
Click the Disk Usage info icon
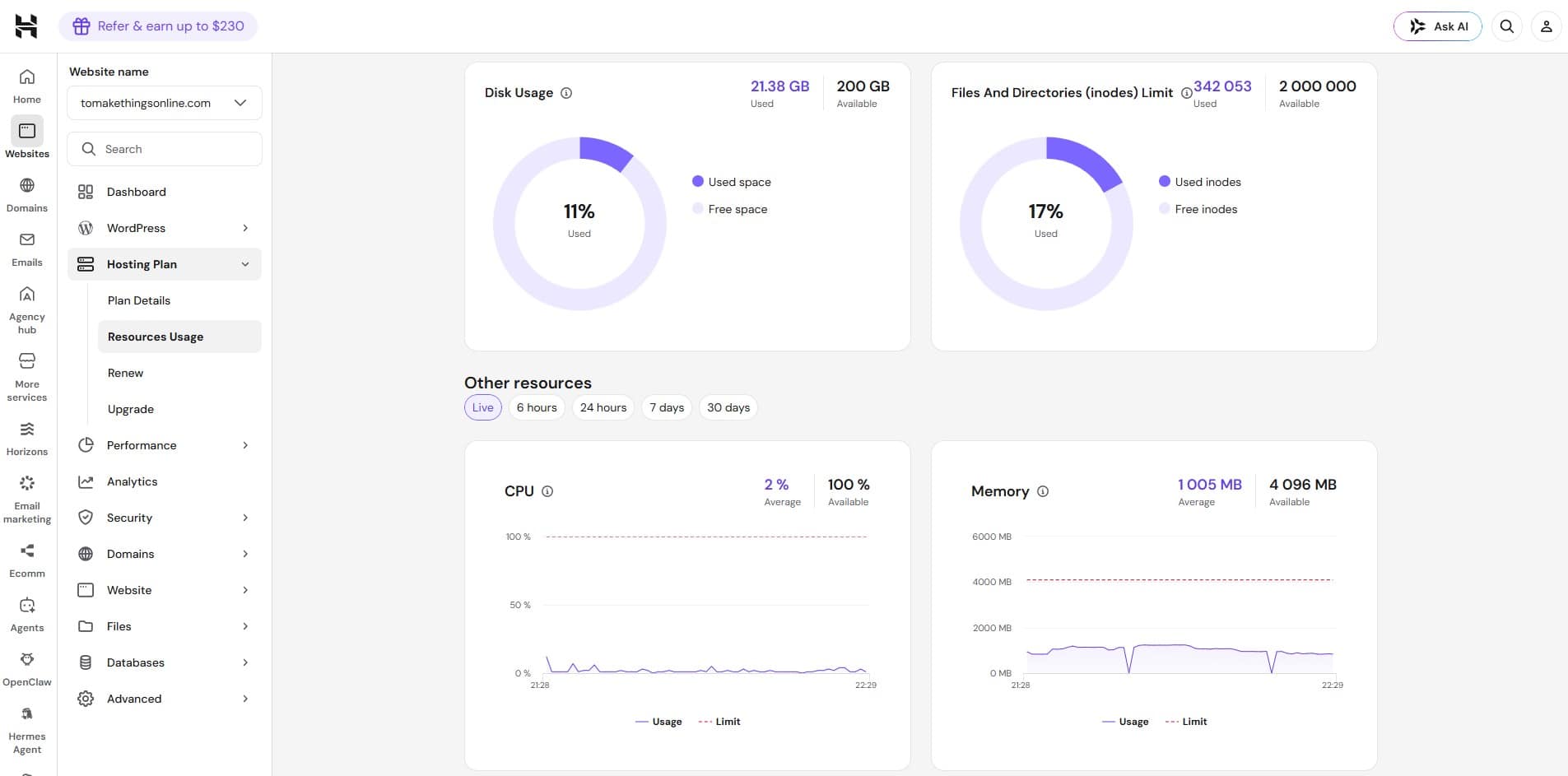566,93
